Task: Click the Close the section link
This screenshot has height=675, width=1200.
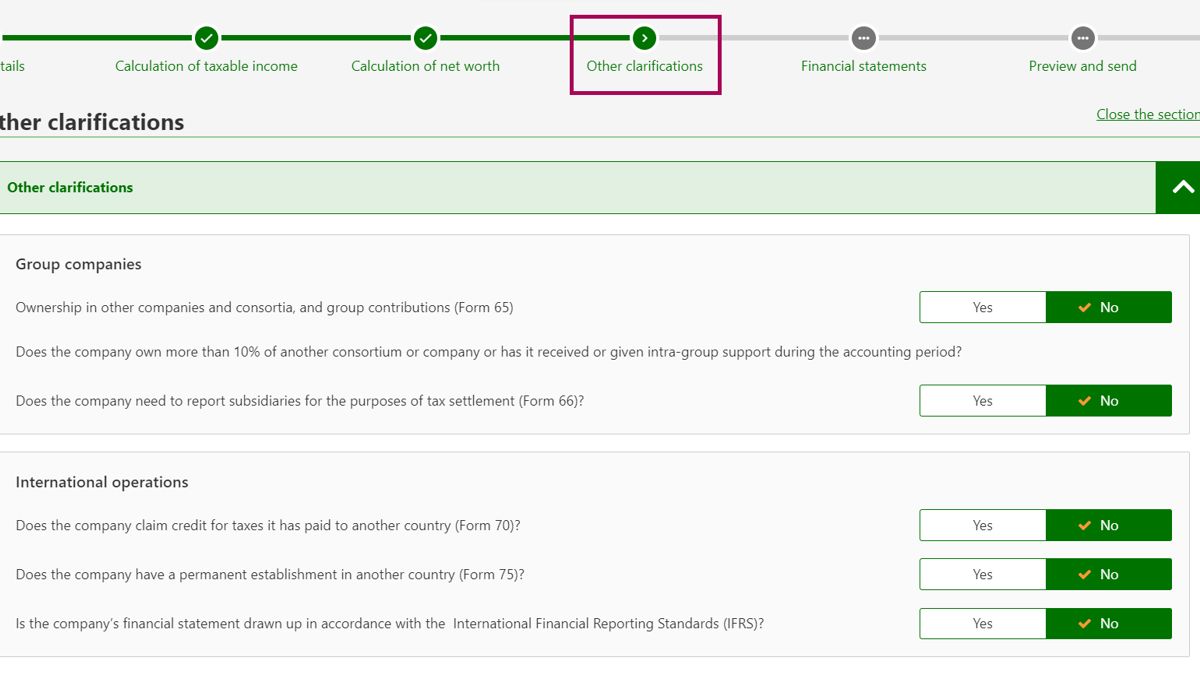Action: click(x=1147, y=114)
